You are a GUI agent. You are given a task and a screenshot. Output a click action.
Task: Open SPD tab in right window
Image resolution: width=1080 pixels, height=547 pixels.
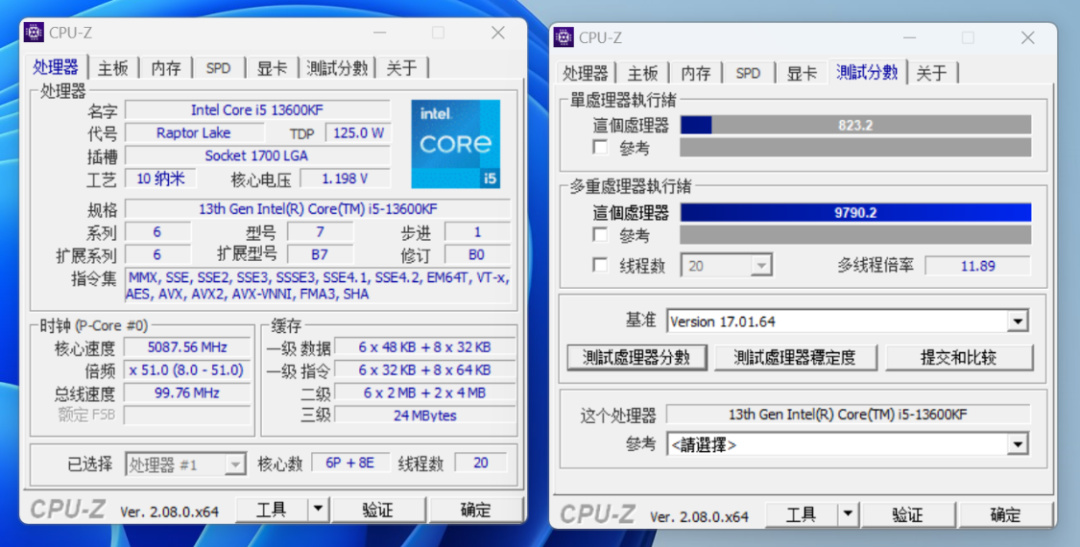748,73
